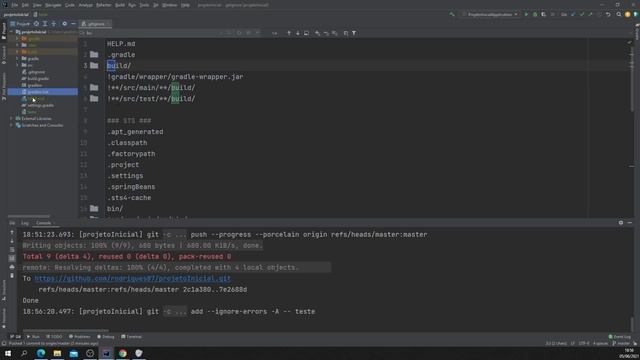This screenshot has width=640, height=360.
Task: Open the Terminal tool window tab
Action: pyautogui.click(x=131, y=337)
